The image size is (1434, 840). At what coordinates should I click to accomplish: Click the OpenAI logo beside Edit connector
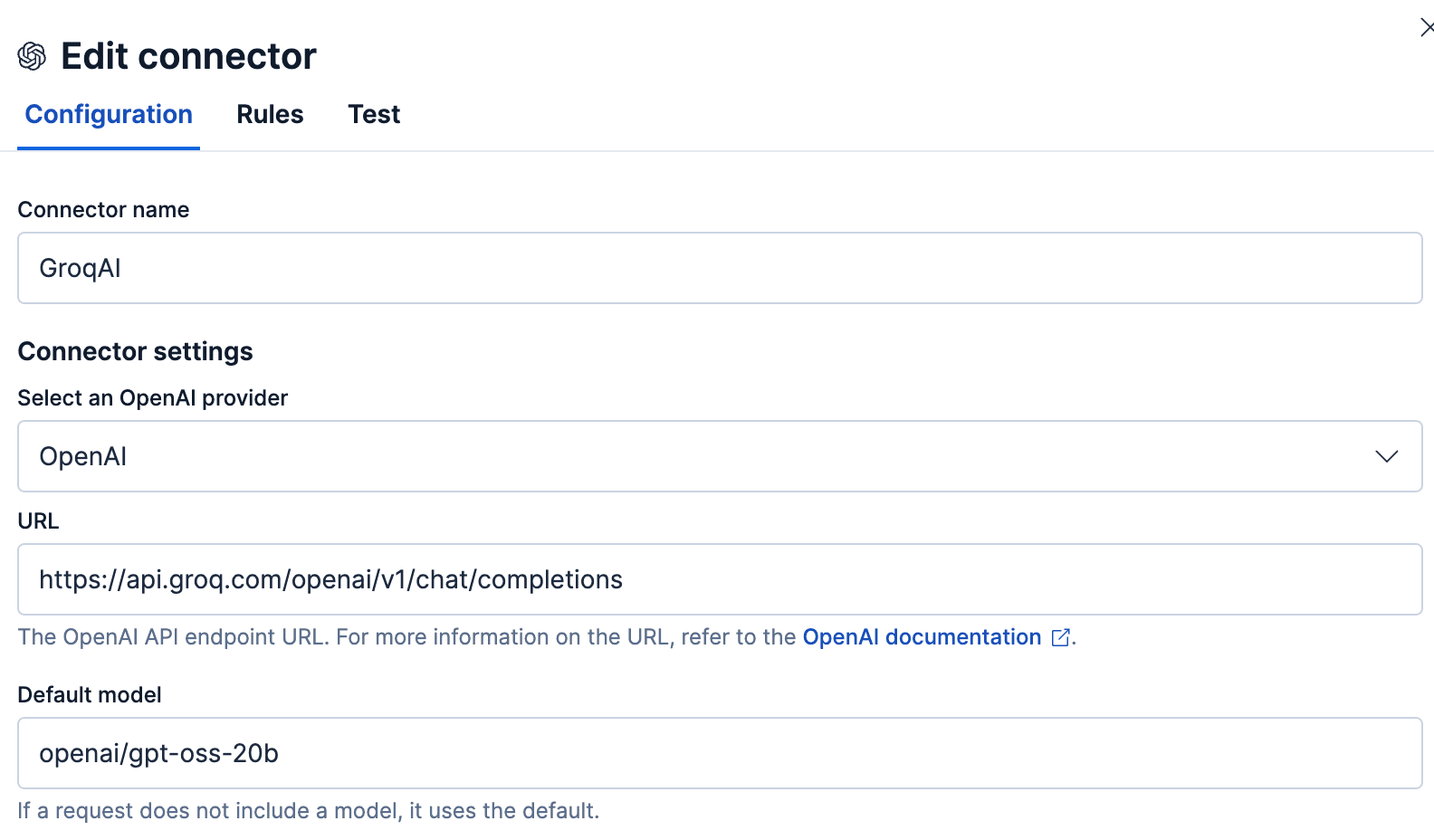pos(32,56)
